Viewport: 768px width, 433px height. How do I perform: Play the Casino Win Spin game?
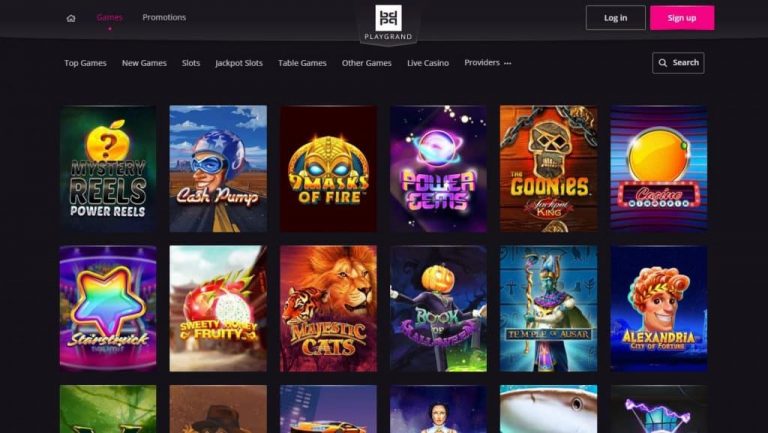[x=659, y=168]
